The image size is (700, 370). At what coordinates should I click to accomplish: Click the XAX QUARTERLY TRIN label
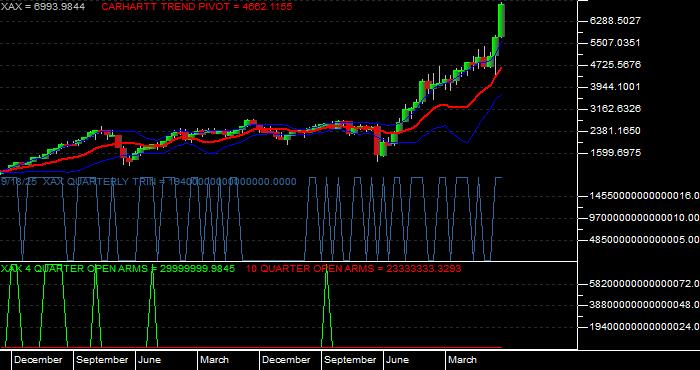pos(148,182)
